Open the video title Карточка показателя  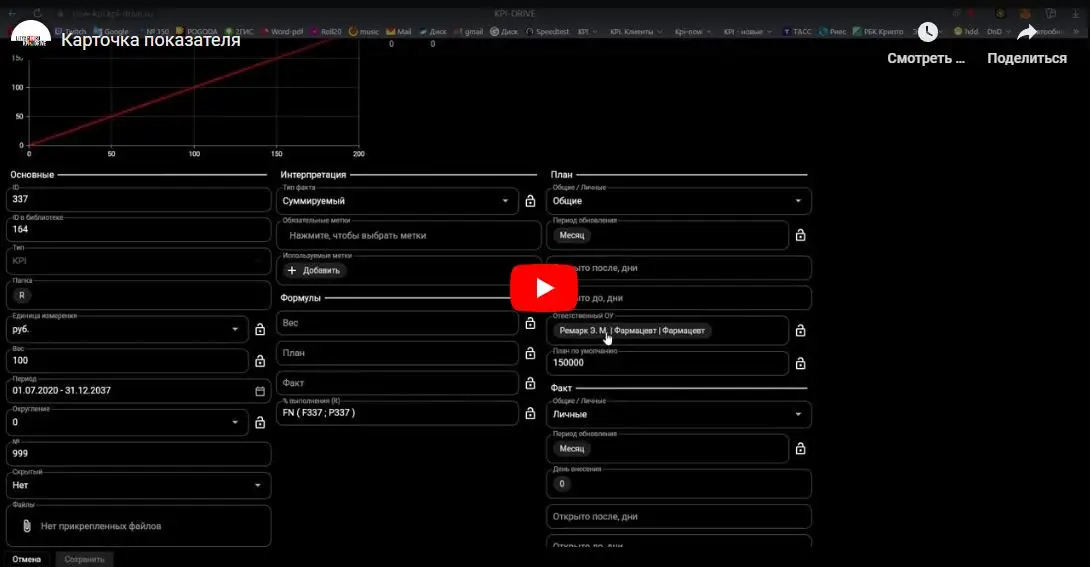pyautogui.click(x=151, y=40)
